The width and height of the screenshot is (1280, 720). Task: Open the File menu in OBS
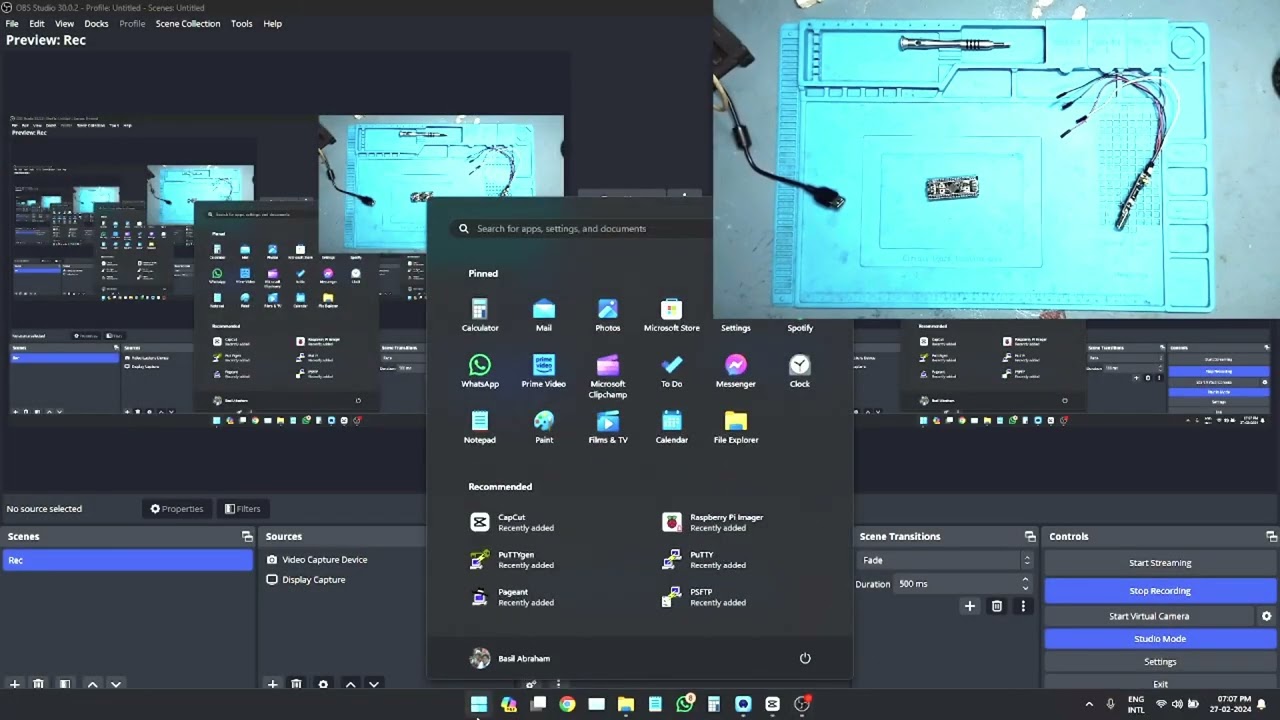12,23
